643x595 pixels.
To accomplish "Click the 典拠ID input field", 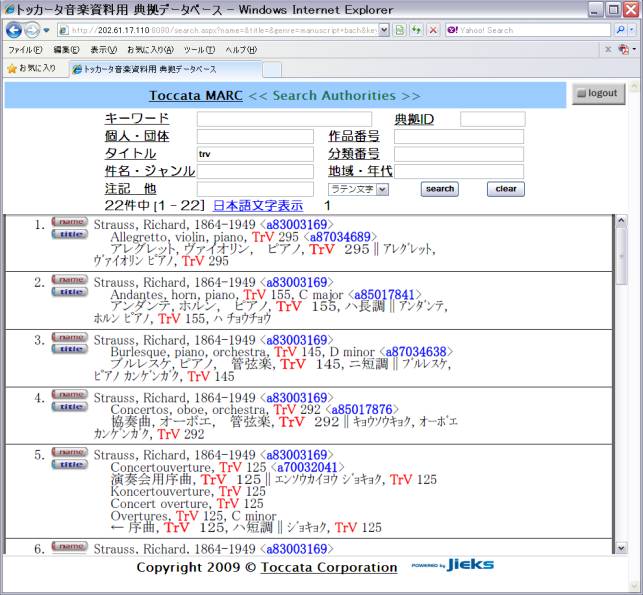I will pos(493,119).
